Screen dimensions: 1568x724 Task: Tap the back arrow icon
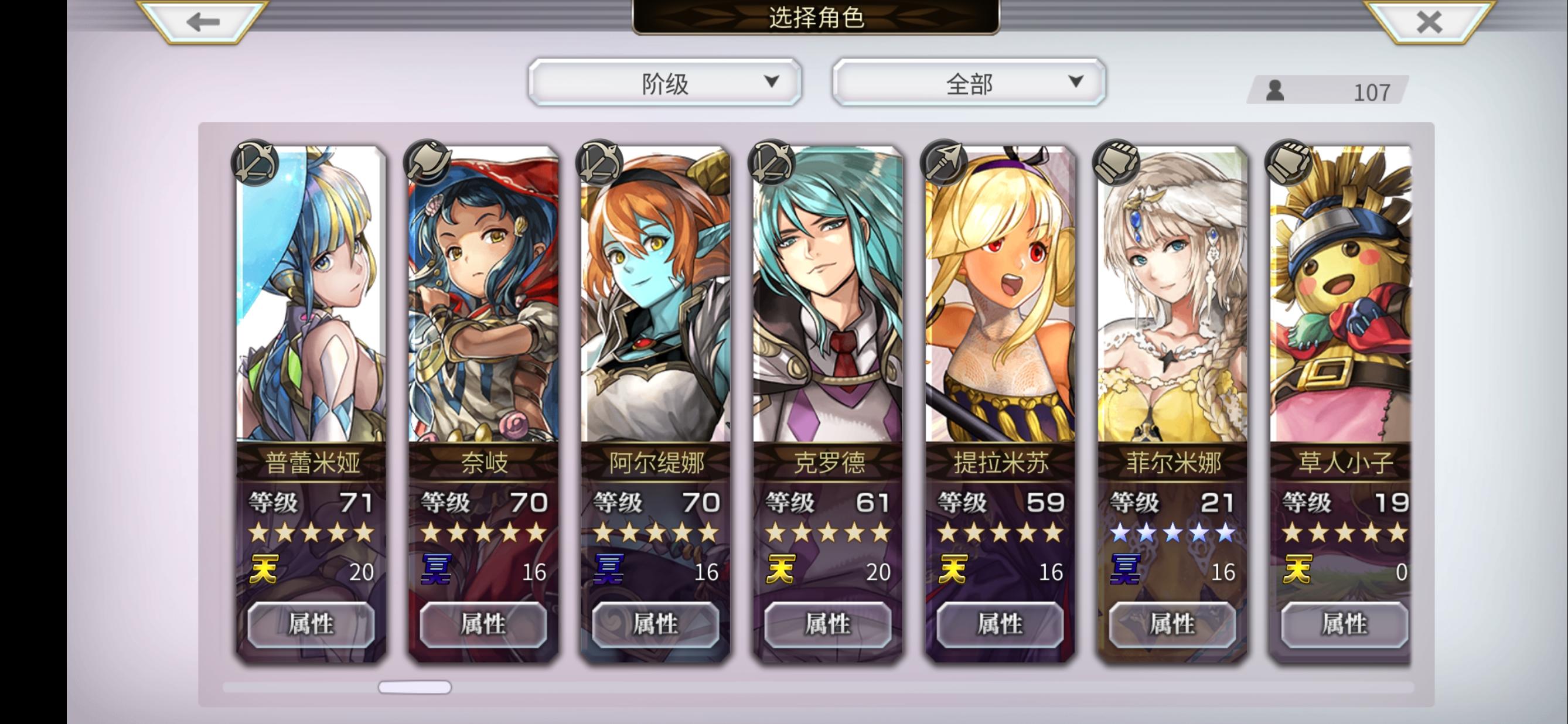click(x=203, y=22)
